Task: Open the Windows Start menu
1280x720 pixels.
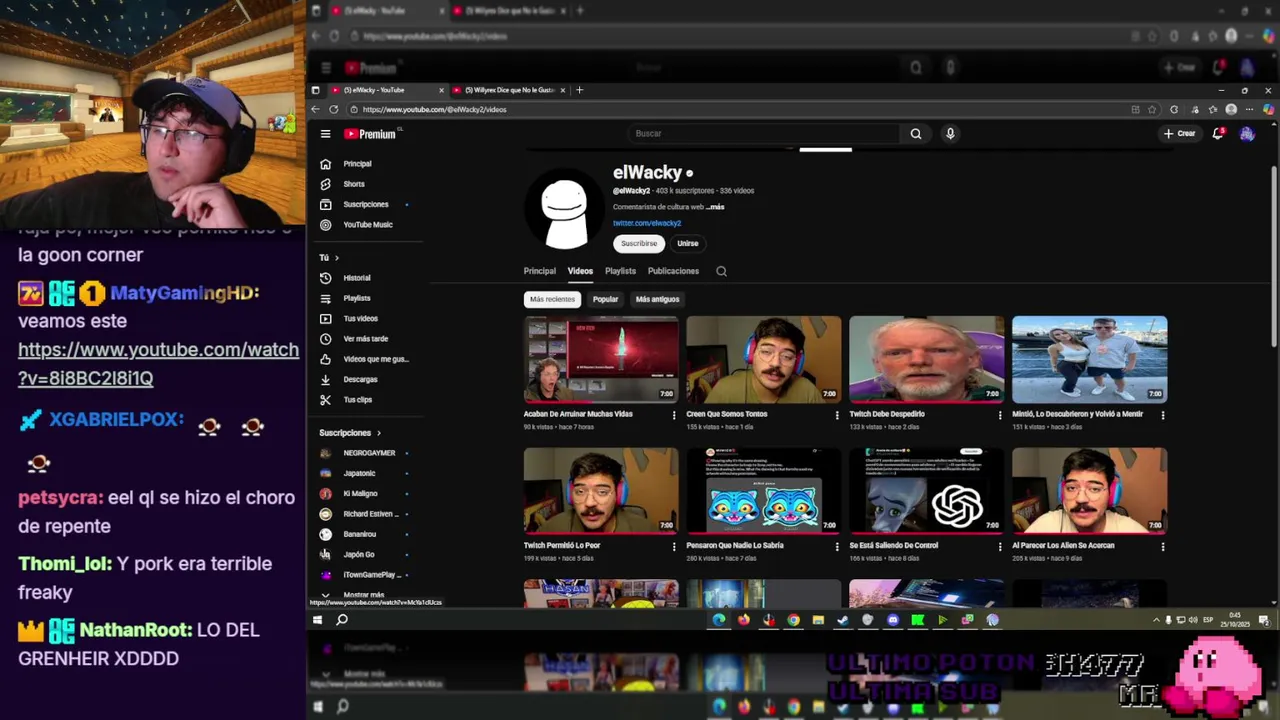Action: [317, 620]
